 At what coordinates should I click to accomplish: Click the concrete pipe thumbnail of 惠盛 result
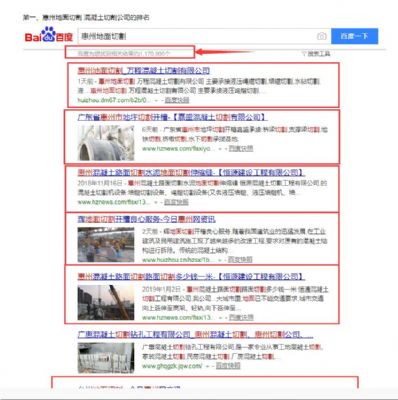click(x=106, y=143)
